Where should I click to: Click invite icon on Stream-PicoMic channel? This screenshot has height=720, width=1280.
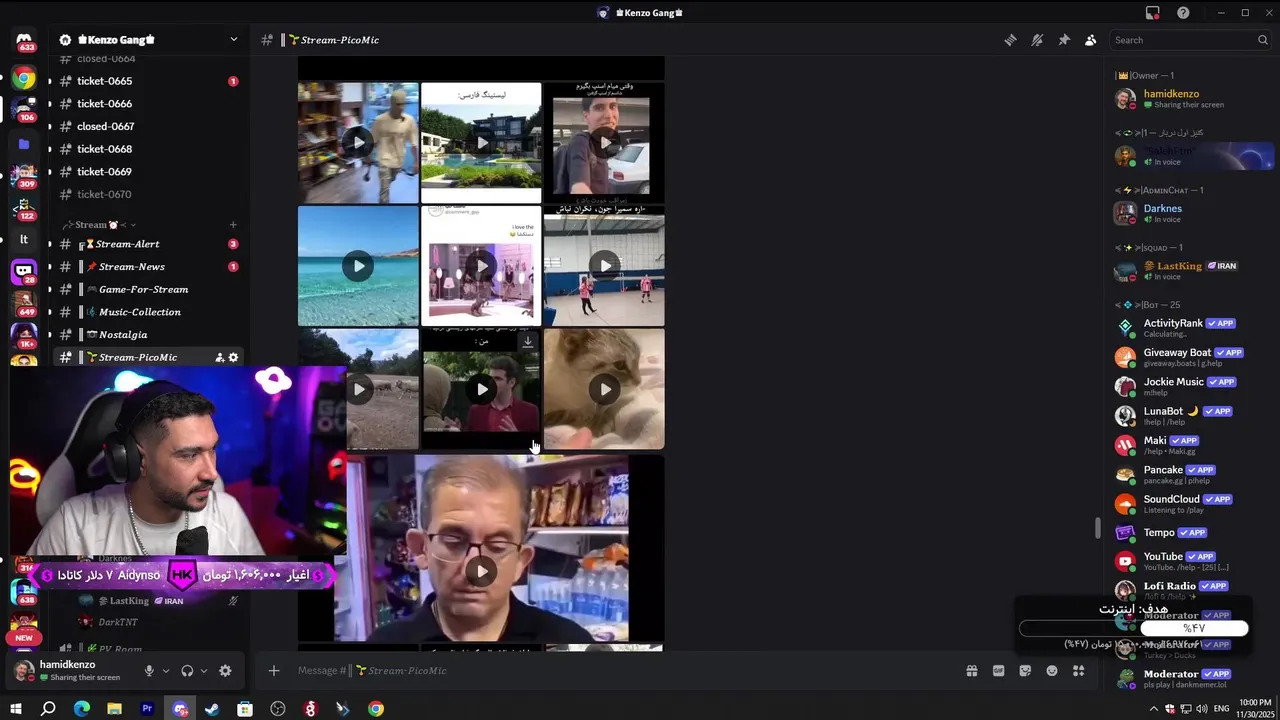pos(219,357)
